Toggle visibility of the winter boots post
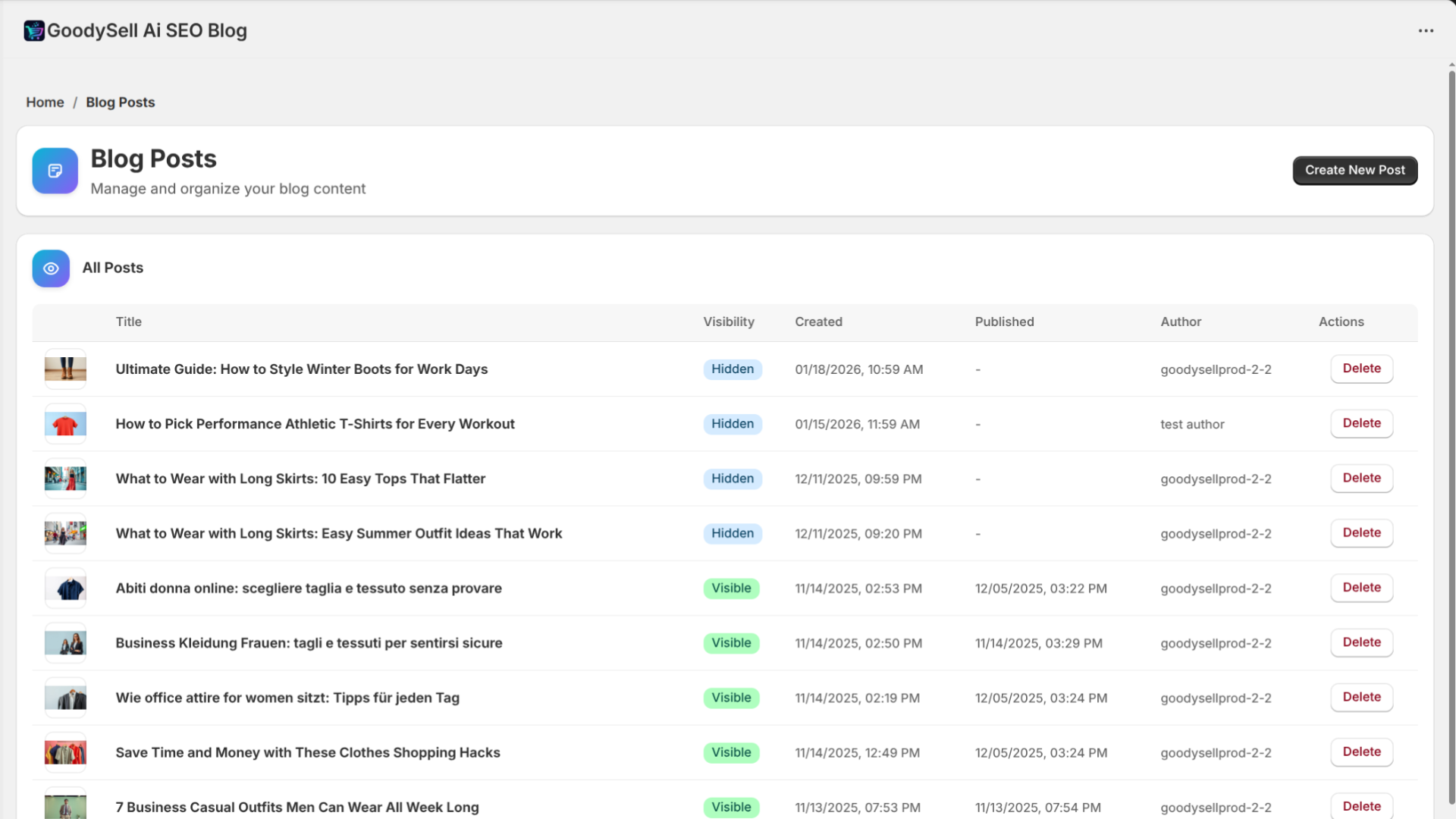Viewport: 1456px width, 819px height. coord(732,369)
